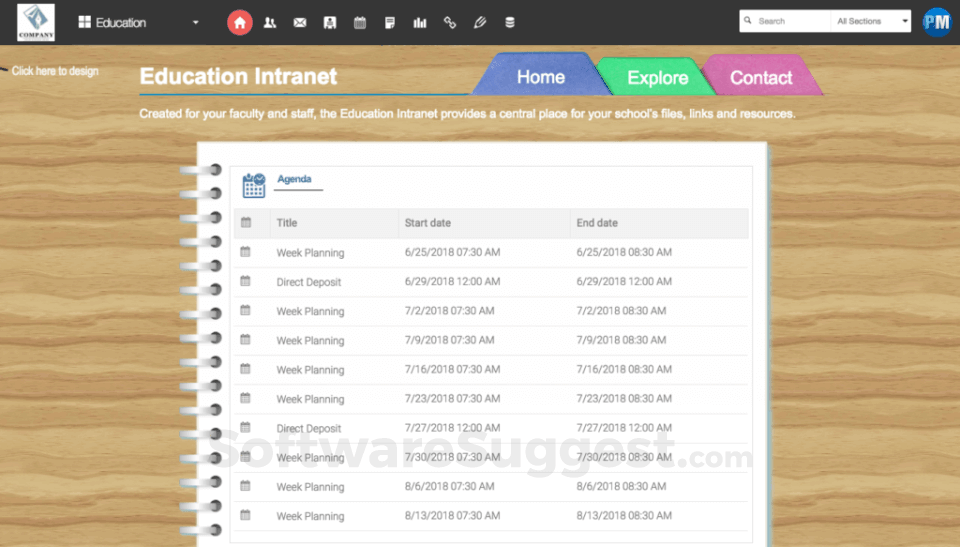Switch to the Contact tab

pos(761,77)
